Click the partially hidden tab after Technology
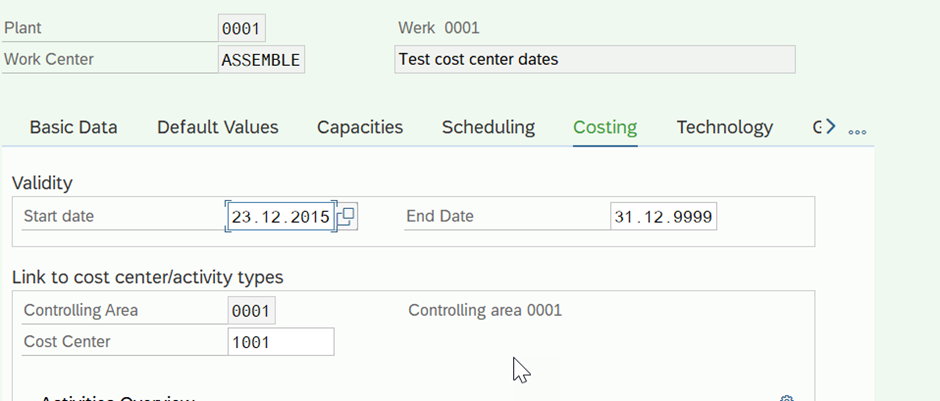940x401 pixels. tap(817, 127)
